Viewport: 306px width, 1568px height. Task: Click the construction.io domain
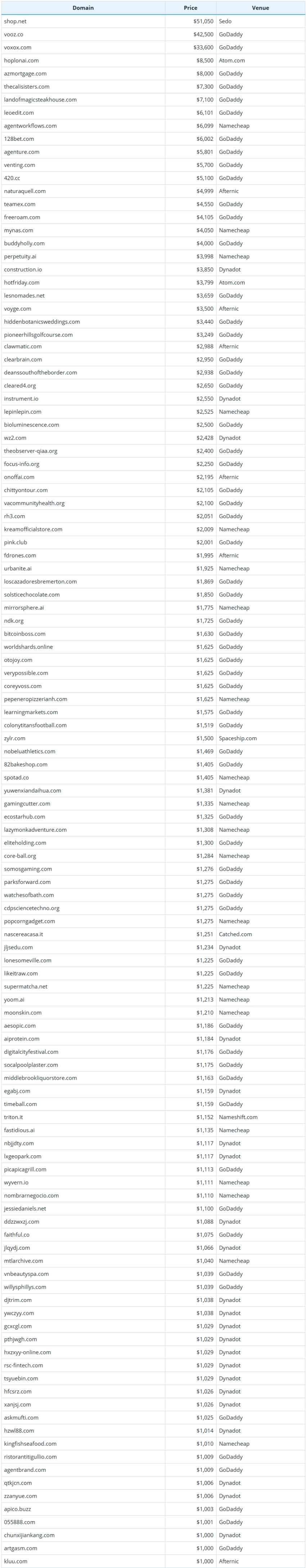point(23,270)
